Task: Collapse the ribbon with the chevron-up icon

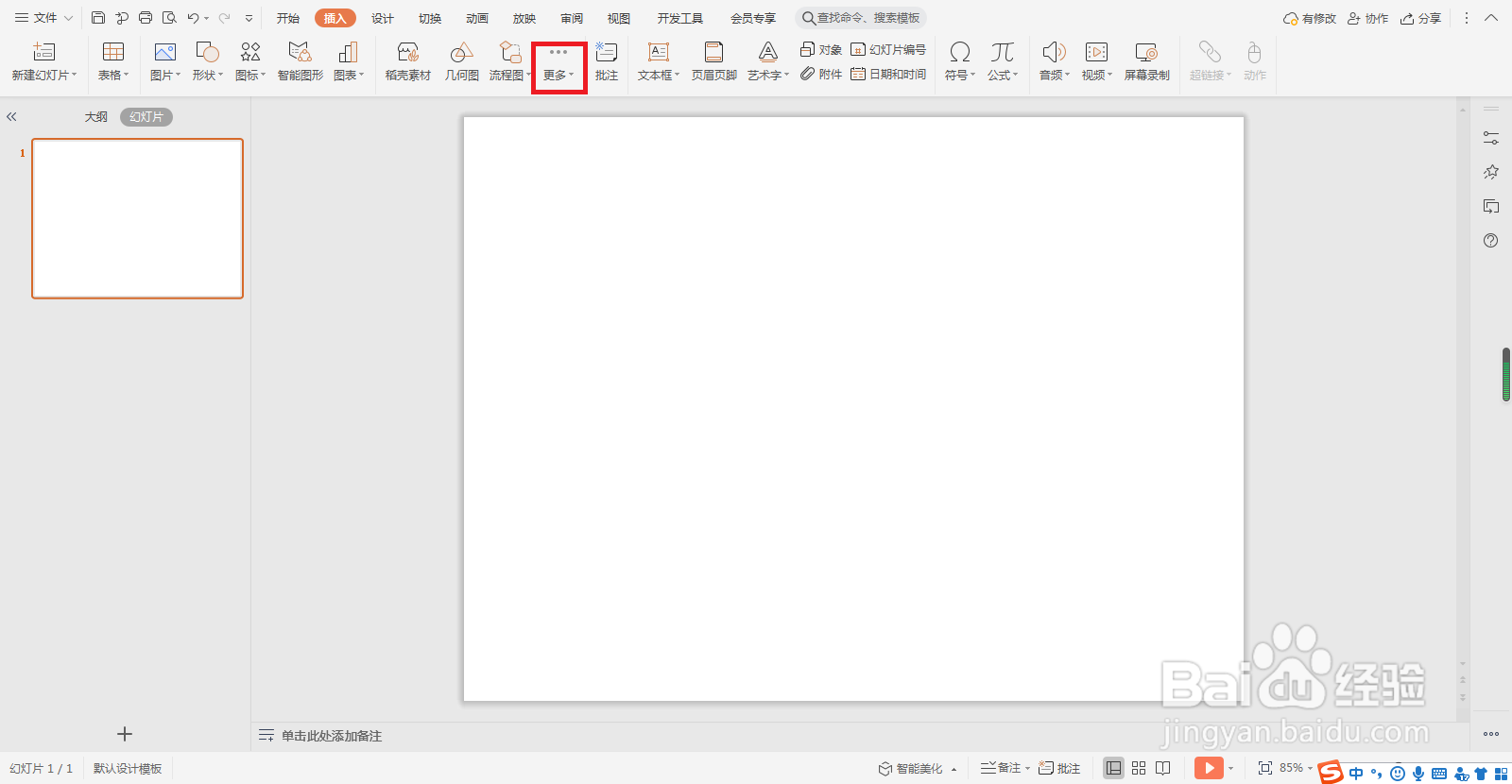Action: tap(1491, 18)
